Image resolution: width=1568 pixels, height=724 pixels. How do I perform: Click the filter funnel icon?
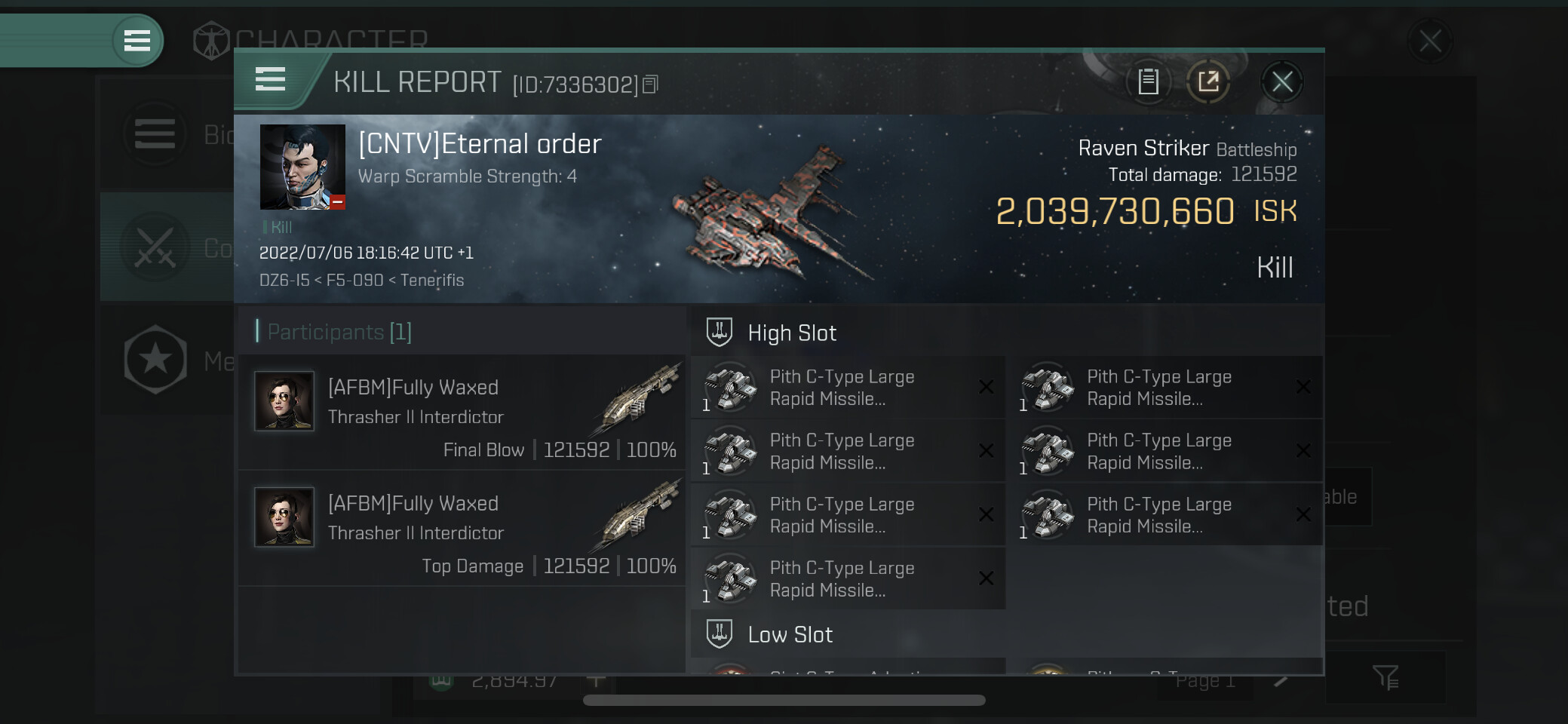point(1385,677)
